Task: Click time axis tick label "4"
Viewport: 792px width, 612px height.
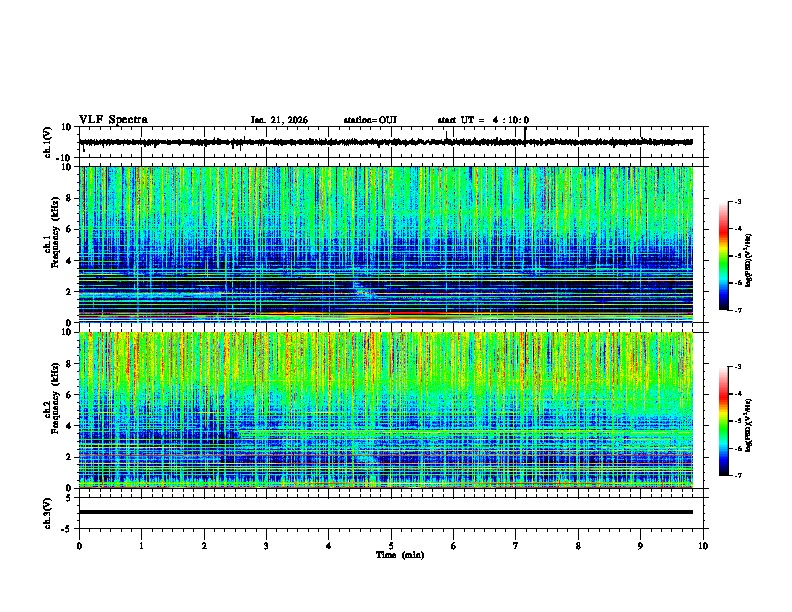Action: 329,546
